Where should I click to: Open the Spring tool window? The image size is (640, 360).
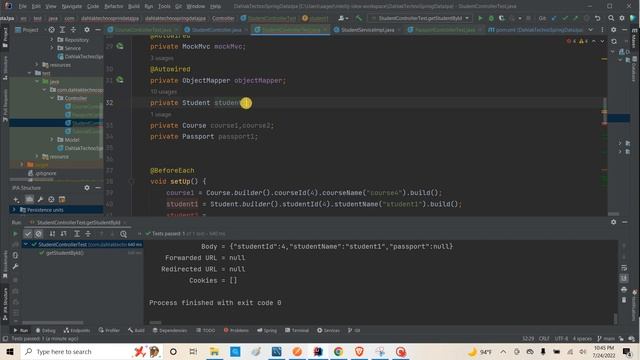click(267, 330)
